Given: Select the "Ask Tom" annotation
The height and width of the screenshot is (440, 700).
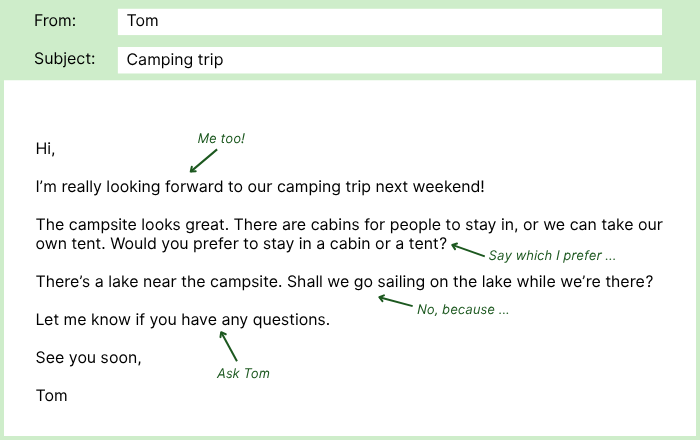Looking at the screenshot, I should pyautogui.click(x=243, y=373).
